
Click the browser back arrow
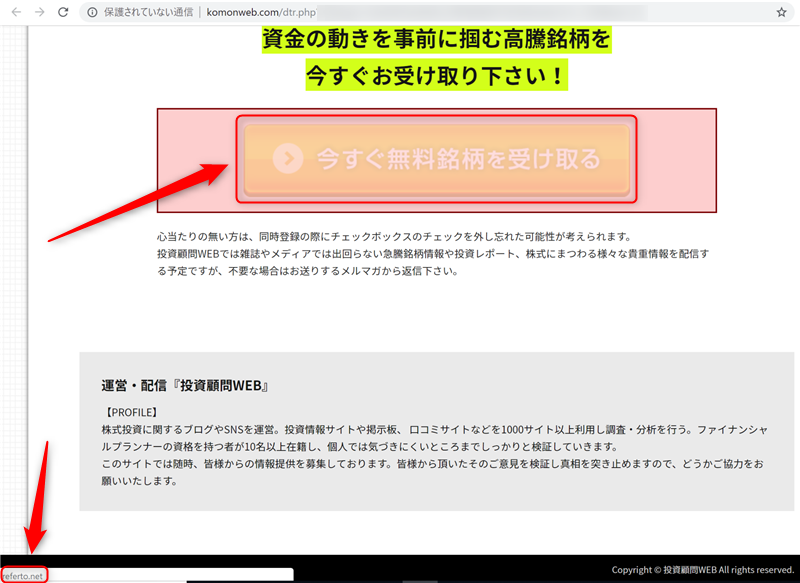(x=16, y=12)
